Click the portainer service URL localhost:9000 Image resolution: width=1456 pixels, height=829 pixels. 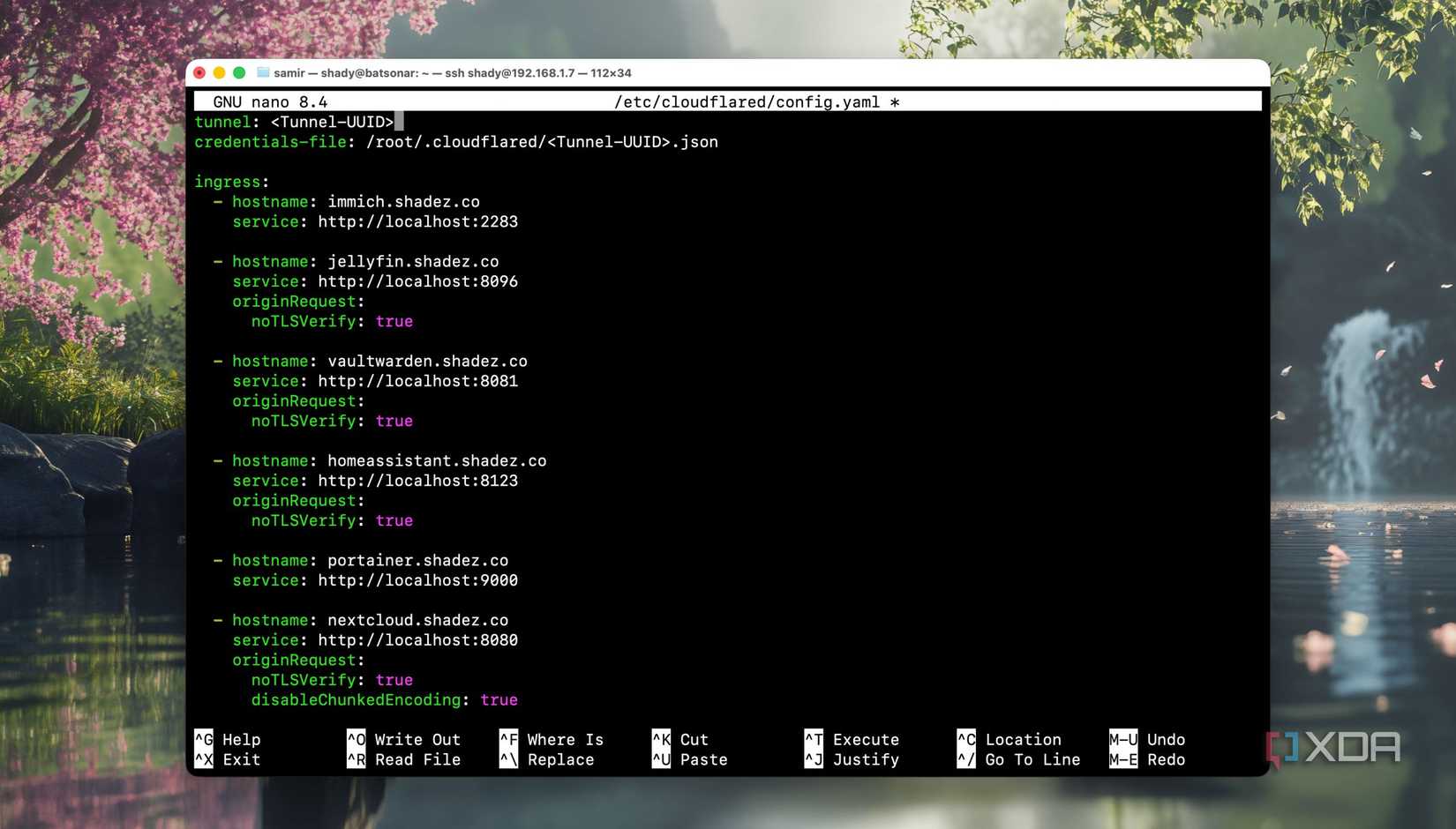(x=417, y=580)
